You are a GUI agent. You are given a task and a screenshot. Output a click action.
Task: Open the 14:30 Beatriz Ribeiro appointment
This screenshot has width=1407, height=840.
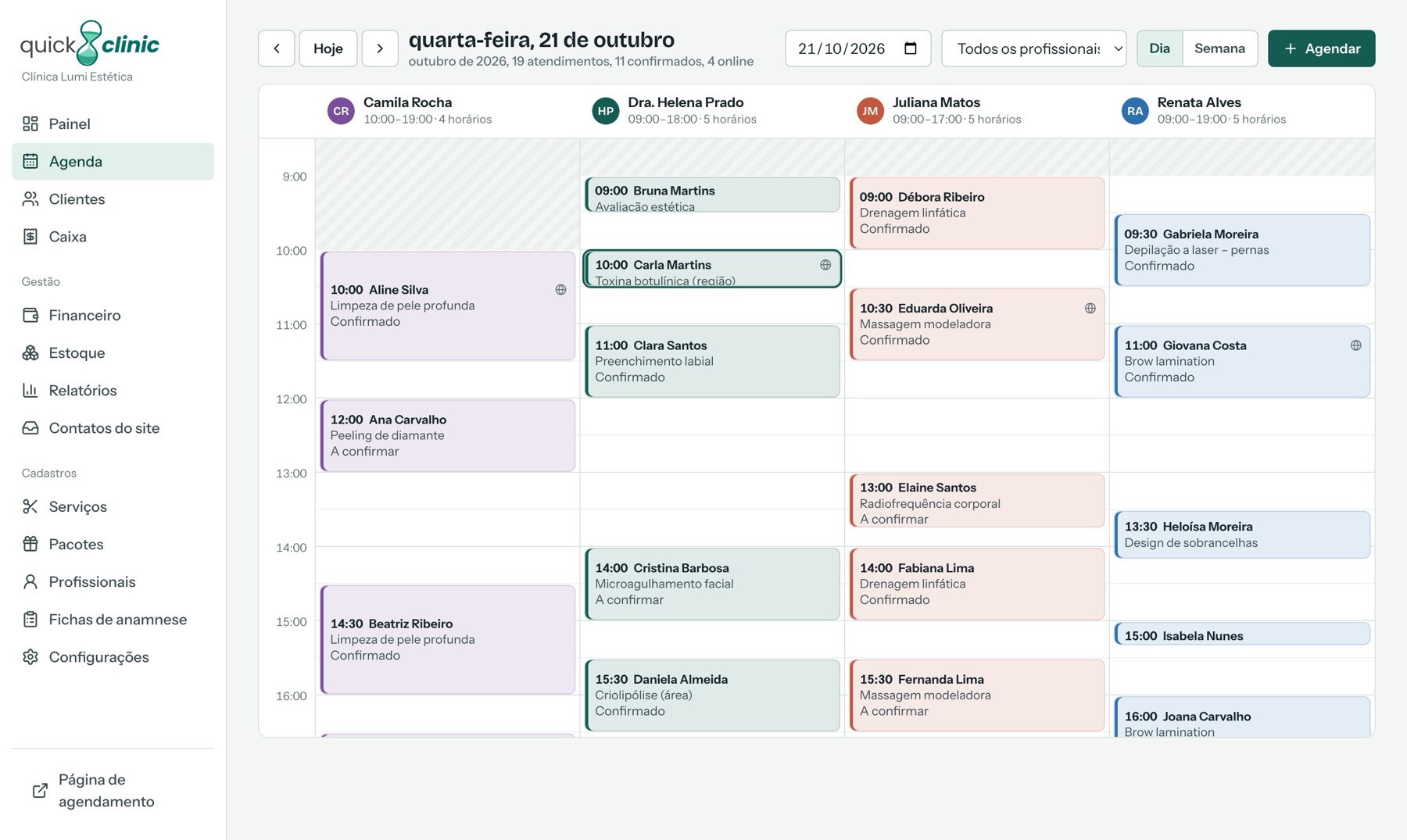(x=448, y=639)
